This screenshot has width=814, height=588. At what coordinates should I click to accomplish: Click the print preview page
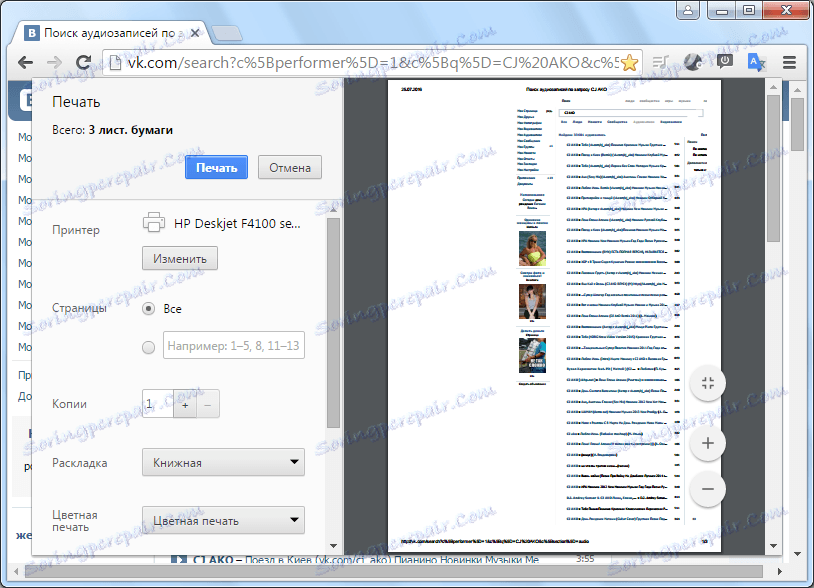pos(554,316)
